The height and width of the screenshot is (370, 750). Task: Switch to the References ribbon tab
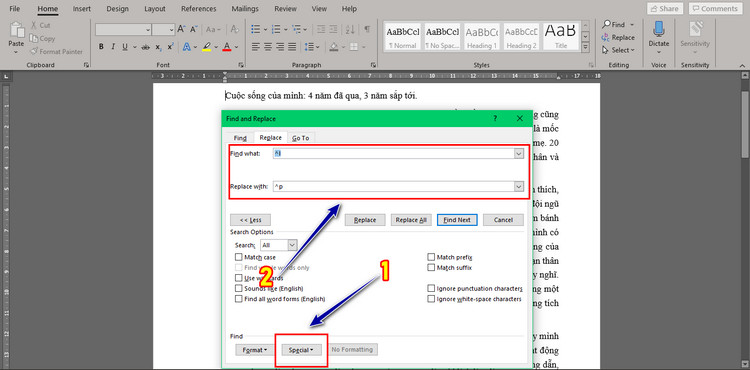199,9
